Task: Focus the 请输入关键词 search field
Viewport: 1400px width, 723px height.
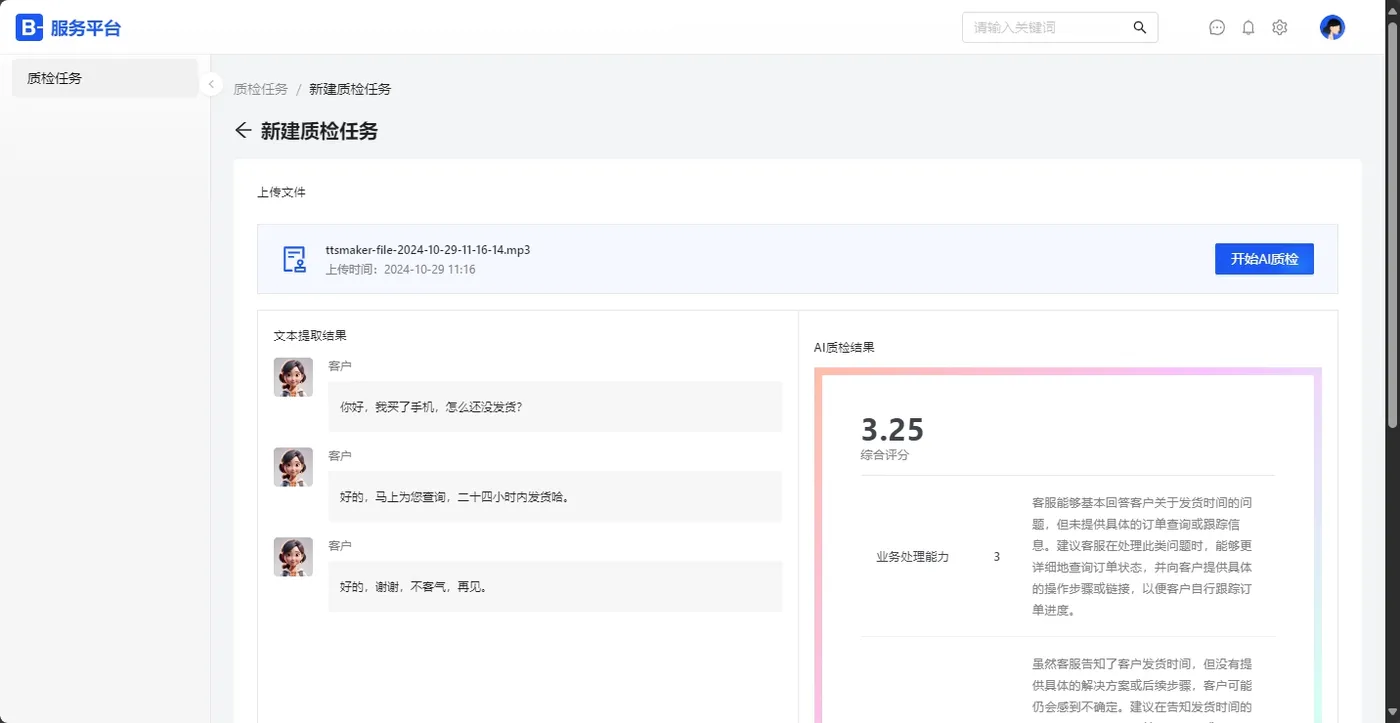Action: coord(1060,28)
